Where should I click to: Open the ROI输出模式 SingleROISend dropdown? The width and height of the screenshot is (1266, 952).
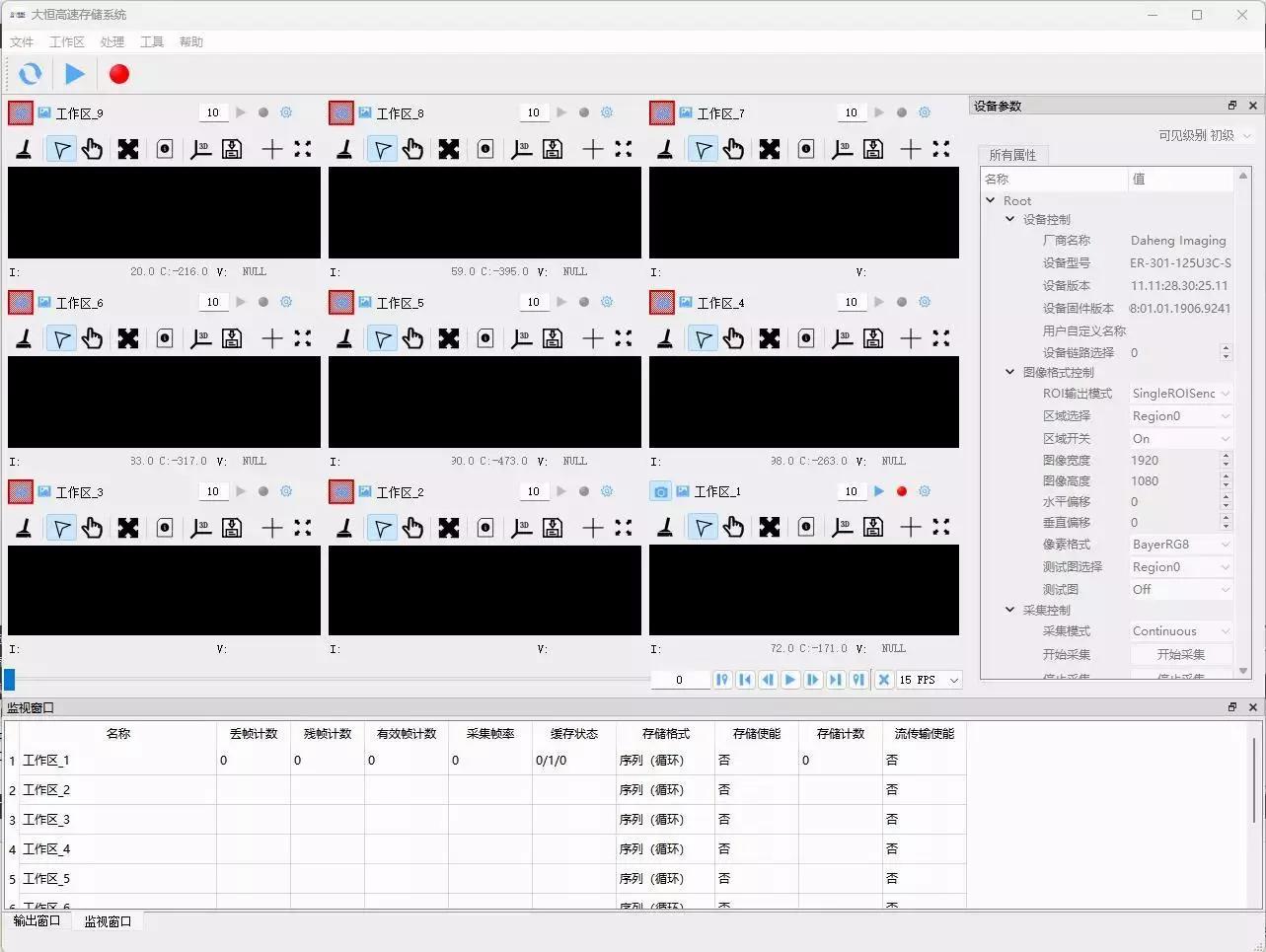1180,393
